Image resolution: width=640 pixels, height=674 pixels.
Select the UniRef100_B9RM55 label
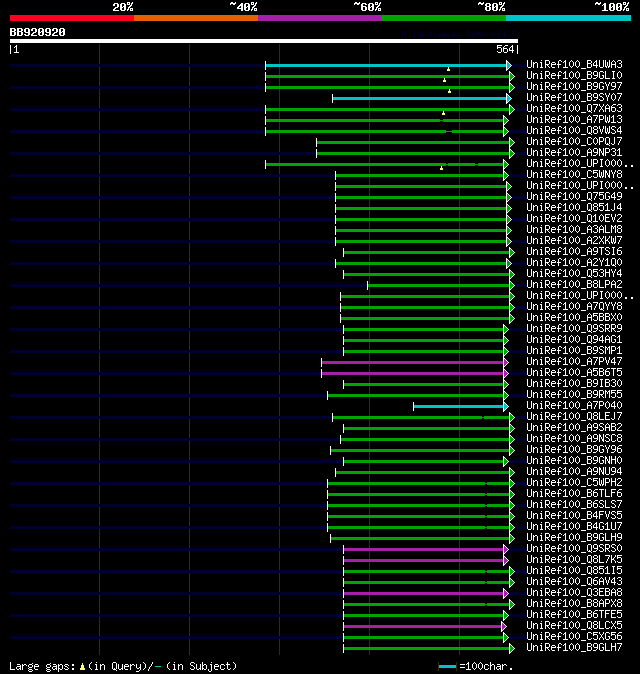574,395
